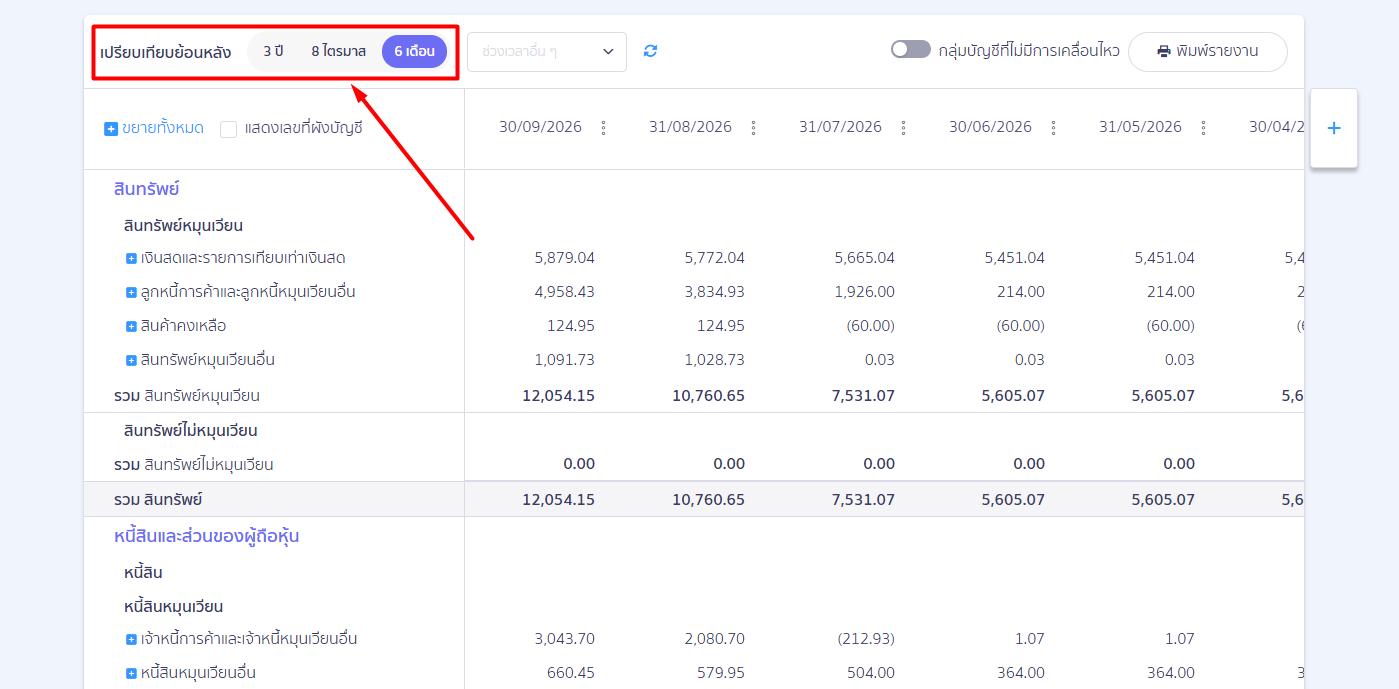Expand the เงินสดและรายการเทียบเท่าเงินสด row
This screenshot has height=689, width=1399.
[x=131, y=258]
